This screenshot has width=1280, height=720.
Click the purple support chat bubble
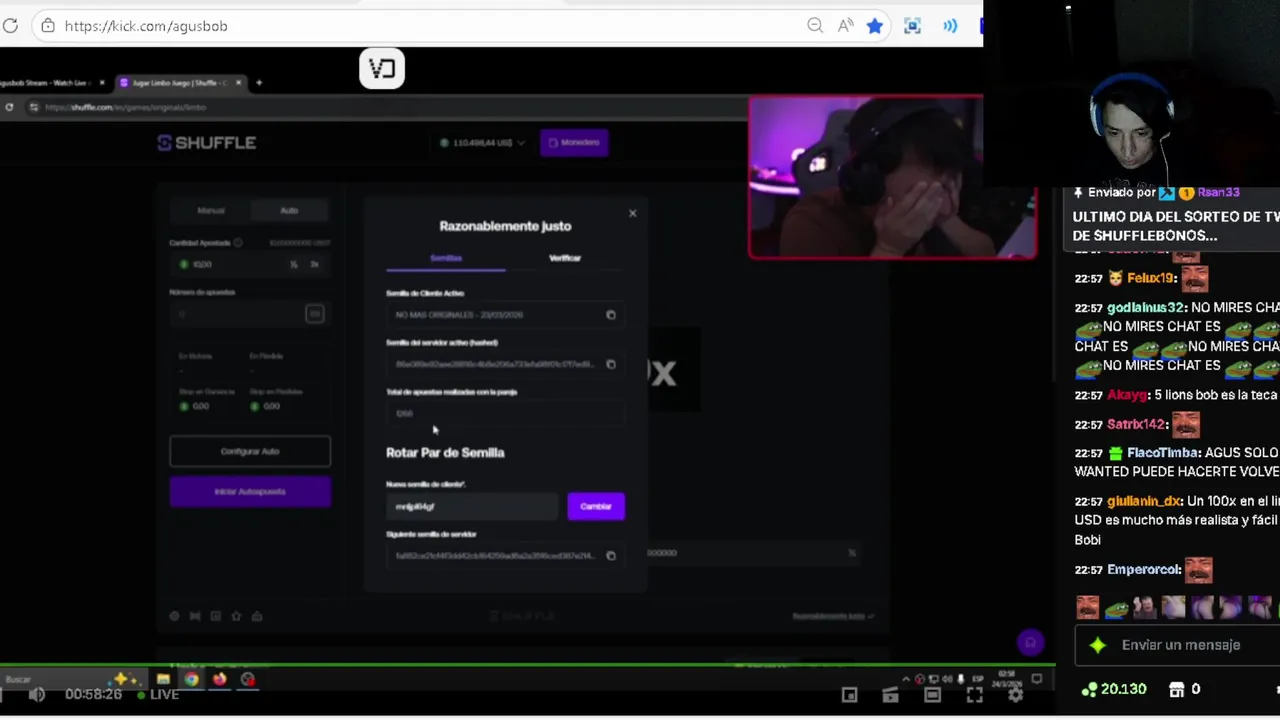click(1030, 643)
